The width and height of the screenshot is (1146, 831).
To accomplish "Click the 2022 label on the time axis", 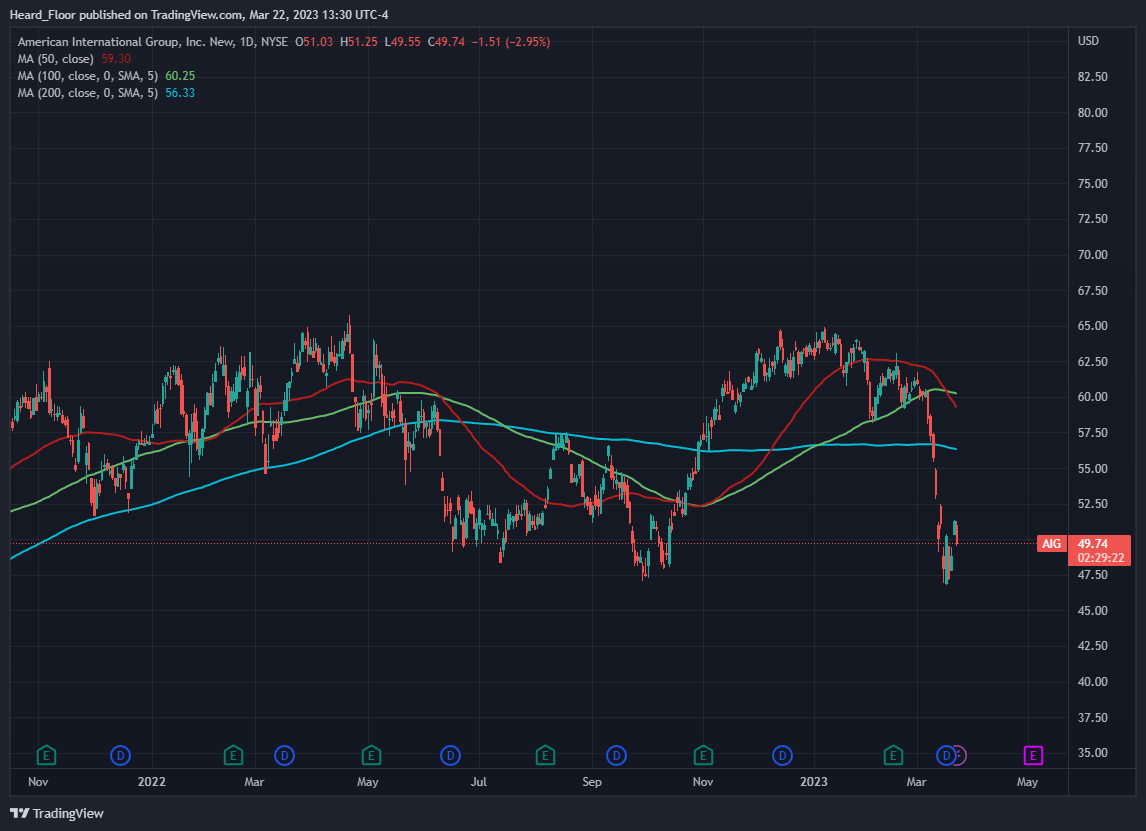I will (x=151, y=781).
